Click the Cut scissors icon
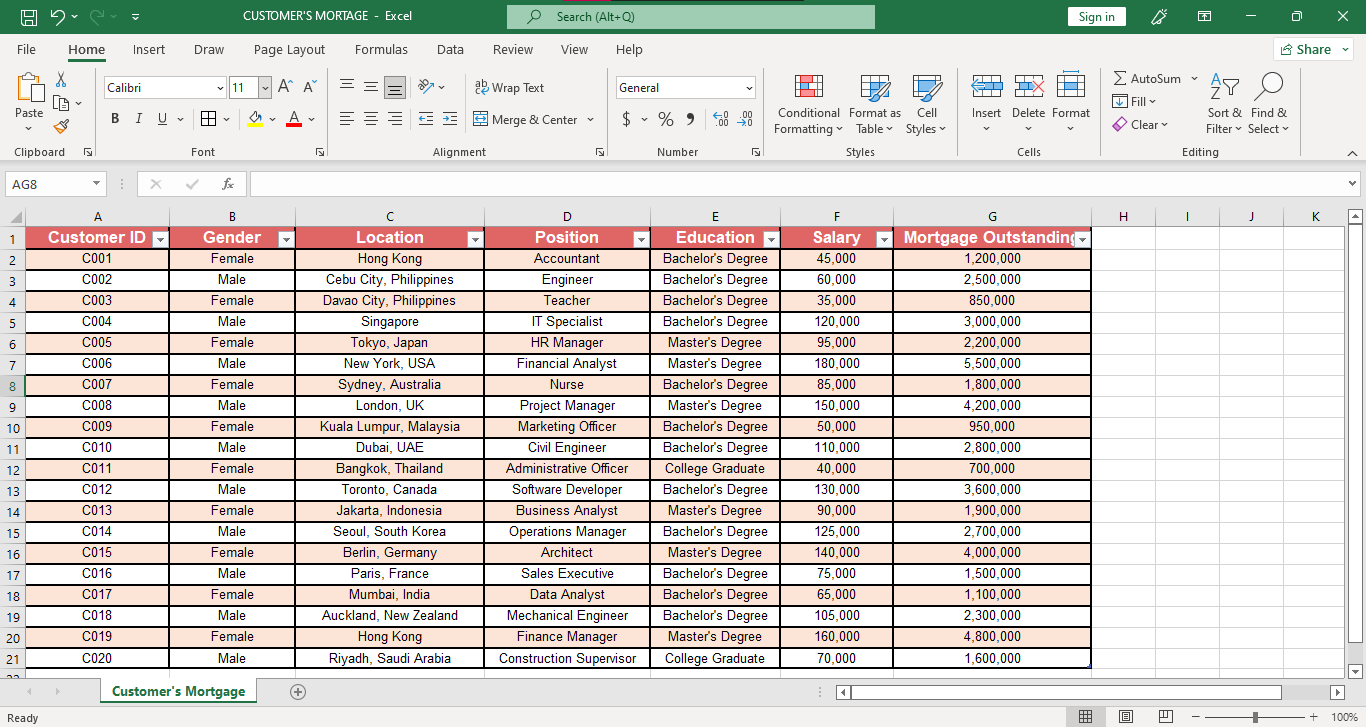The image size is (1366, 727). [x=61, y=80]
